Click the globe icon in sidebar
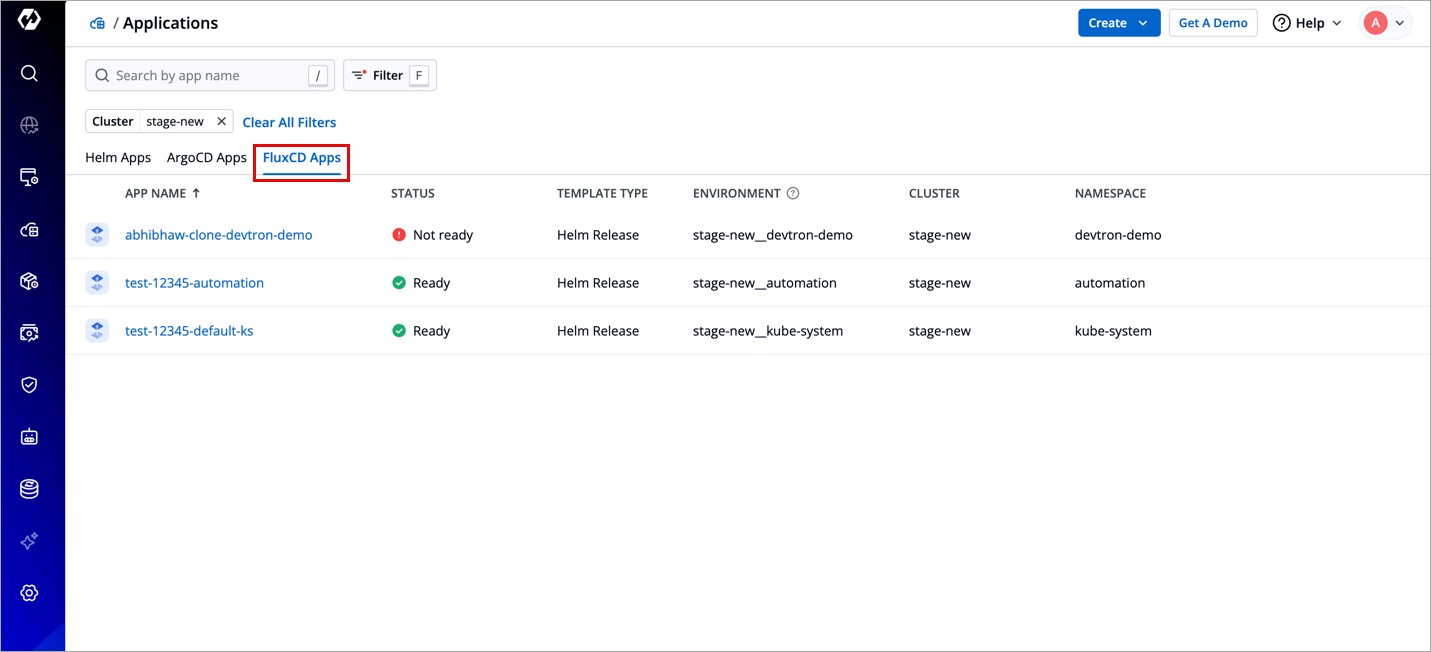Viewport: 1431px width, 652px height. click(29, 125)
